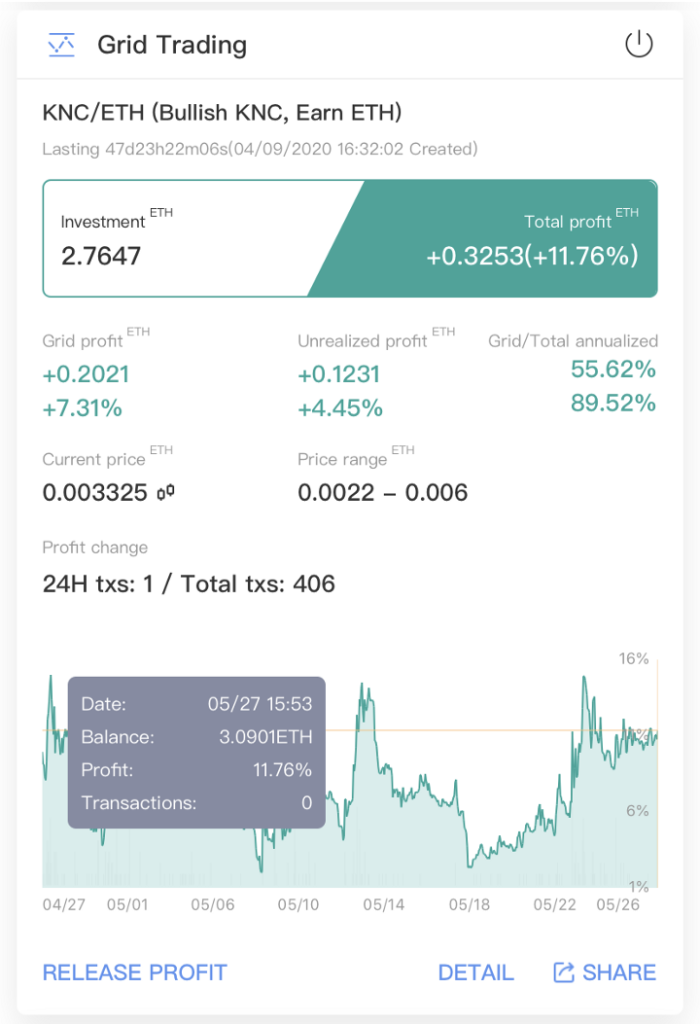This screenshot has height=1024, width=700.
Task: Click the price range 0.0022 – 0.006
Action: (x=383, y=492)
